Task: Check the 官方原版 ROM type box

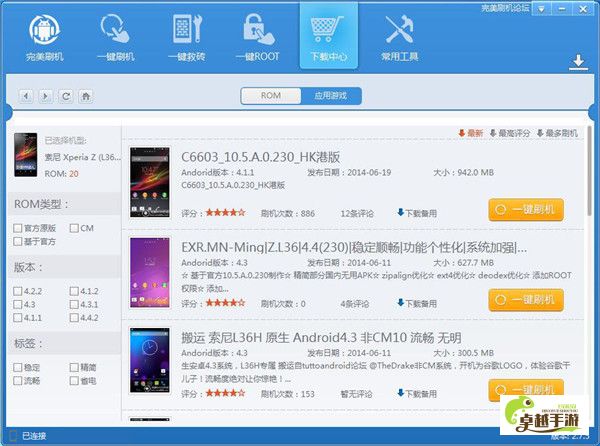Action: pyautogui.click(x=18, y=228)
